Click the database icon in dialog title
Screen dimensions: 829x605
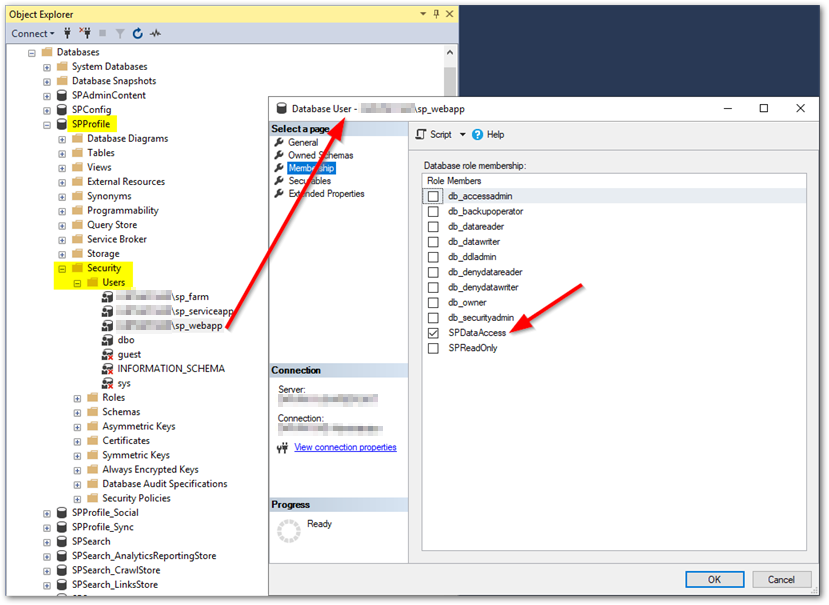pos(282,108)
